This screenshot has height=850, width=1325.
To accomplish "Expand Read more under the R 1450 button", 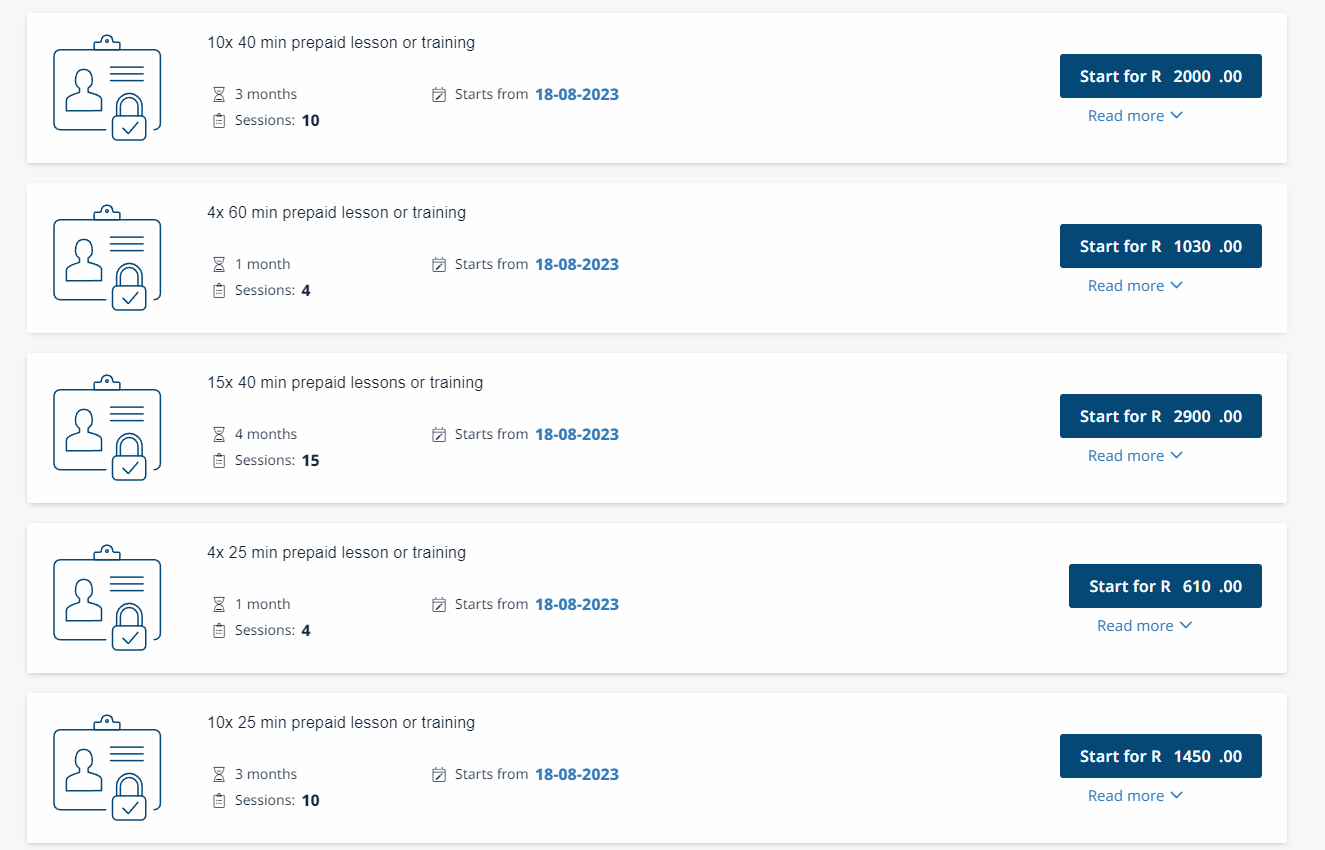I will pos(1135,796).
